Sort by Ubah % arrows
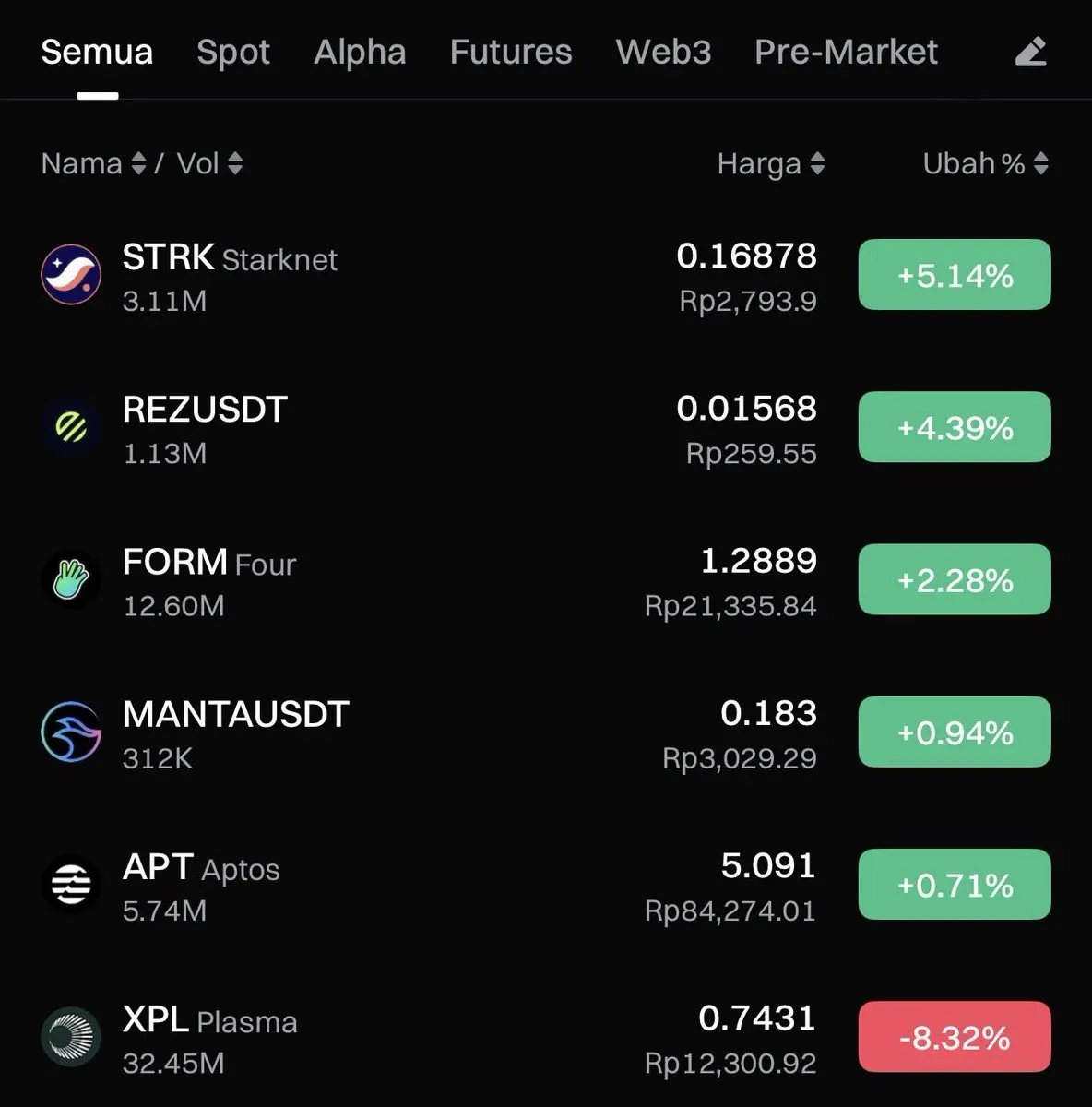The image size is (1092, 1107). click(1041, 164)
